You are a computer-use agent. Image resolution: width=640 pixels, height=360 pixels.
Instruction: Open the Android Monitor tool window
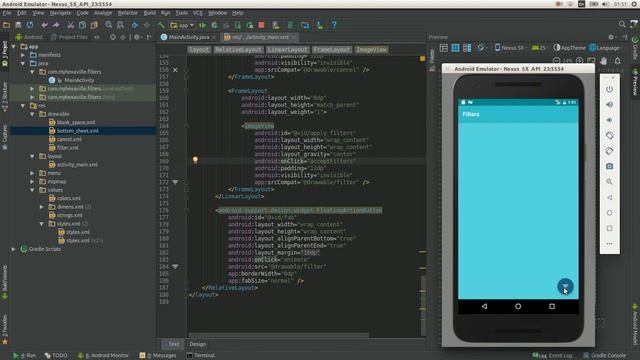pyautogui.click(x=103, y=356)
